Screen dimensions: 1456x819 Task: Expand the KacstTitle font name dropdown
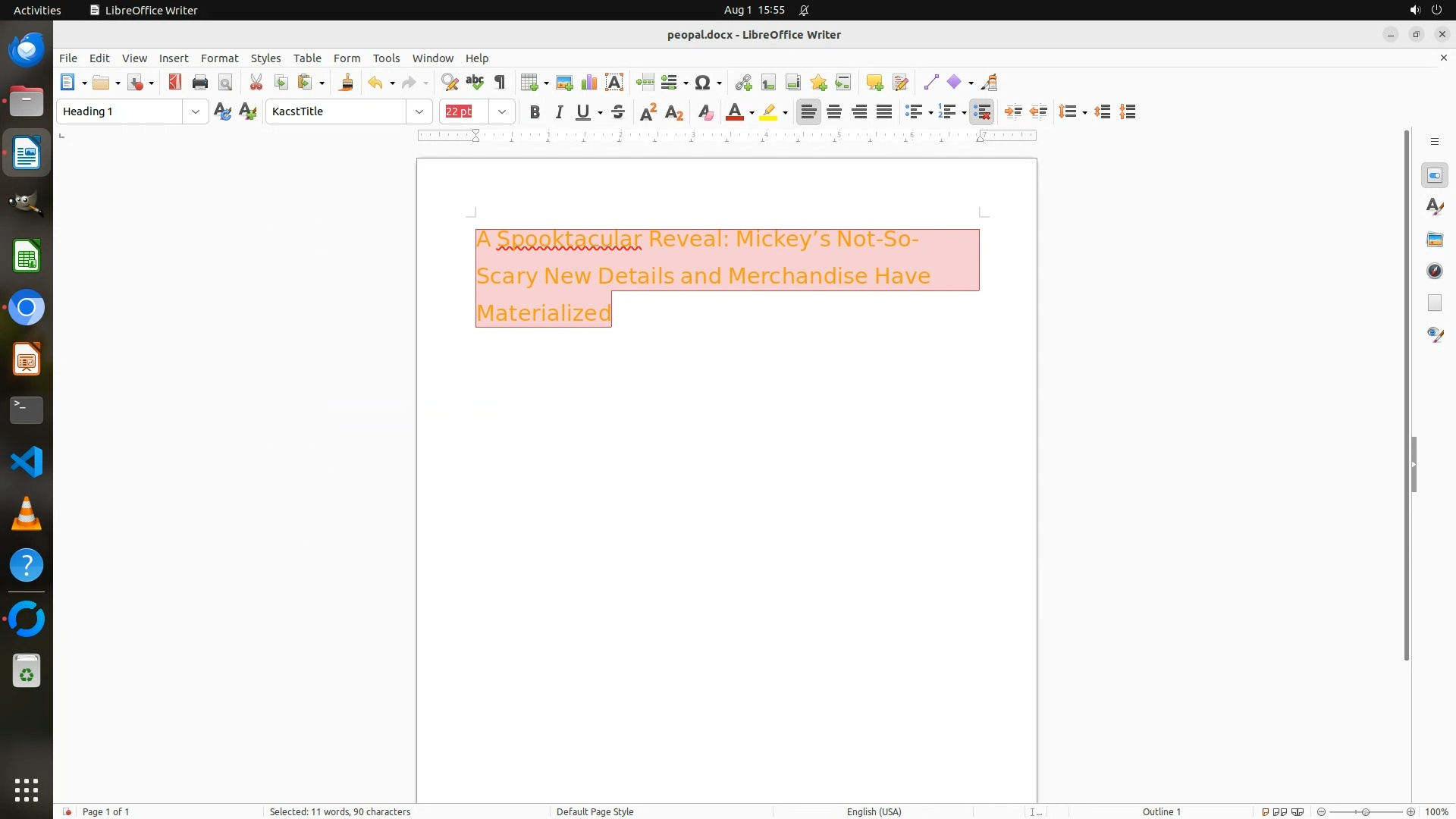click(419, 111)
